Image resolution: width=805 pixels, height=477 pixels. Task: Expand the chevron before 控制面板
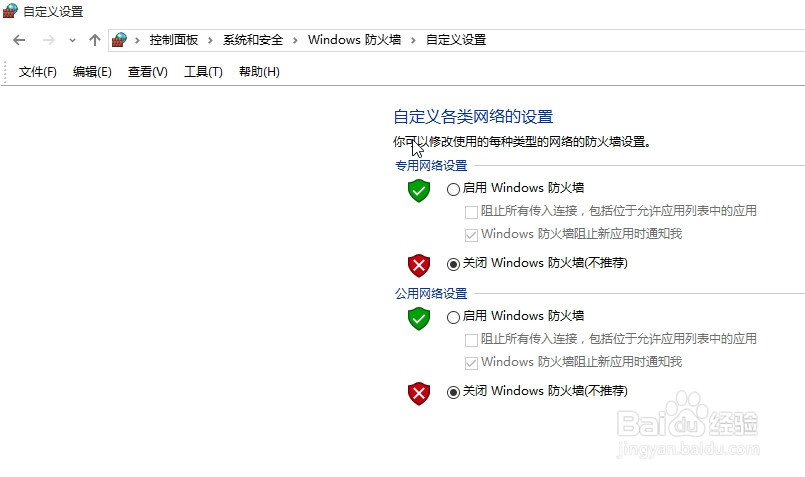tap(137, 40)
